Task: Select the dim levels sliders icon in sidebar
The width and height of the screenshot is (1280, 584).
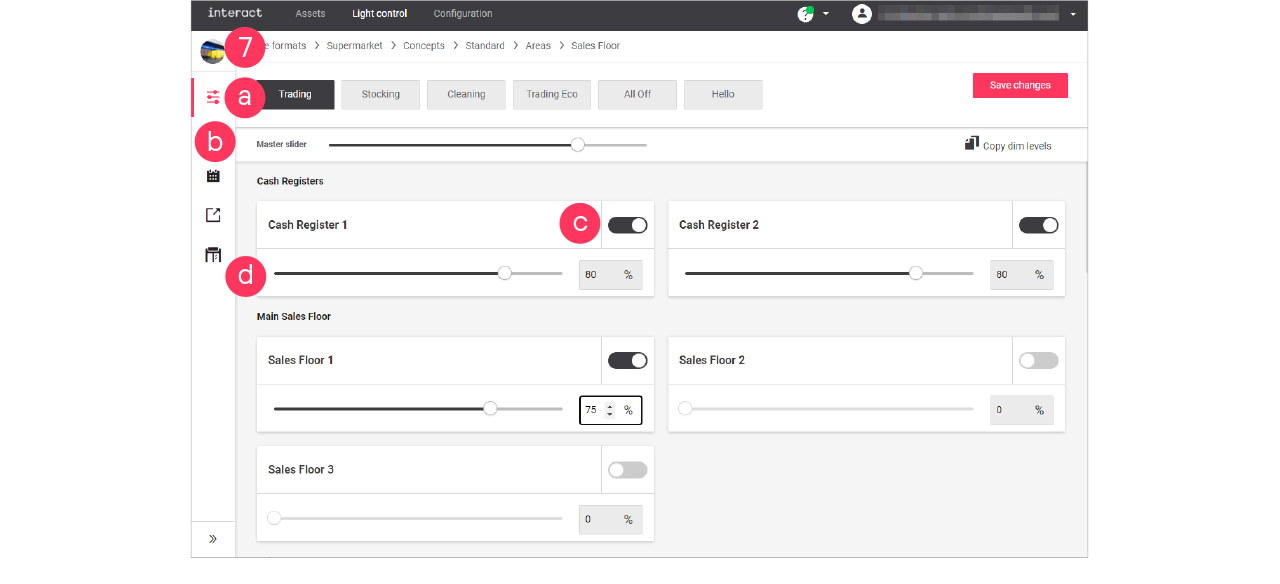Action: 212,97
